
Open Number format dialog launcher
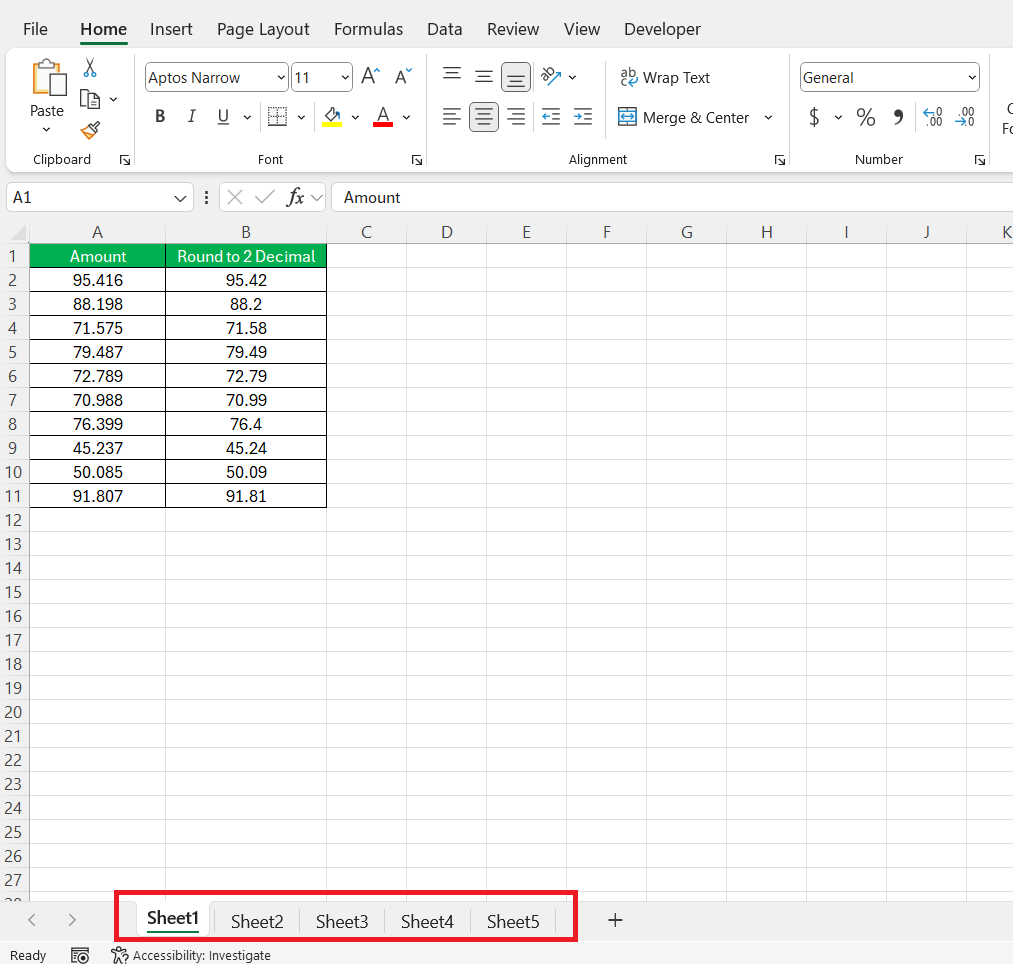coord(980,160)
